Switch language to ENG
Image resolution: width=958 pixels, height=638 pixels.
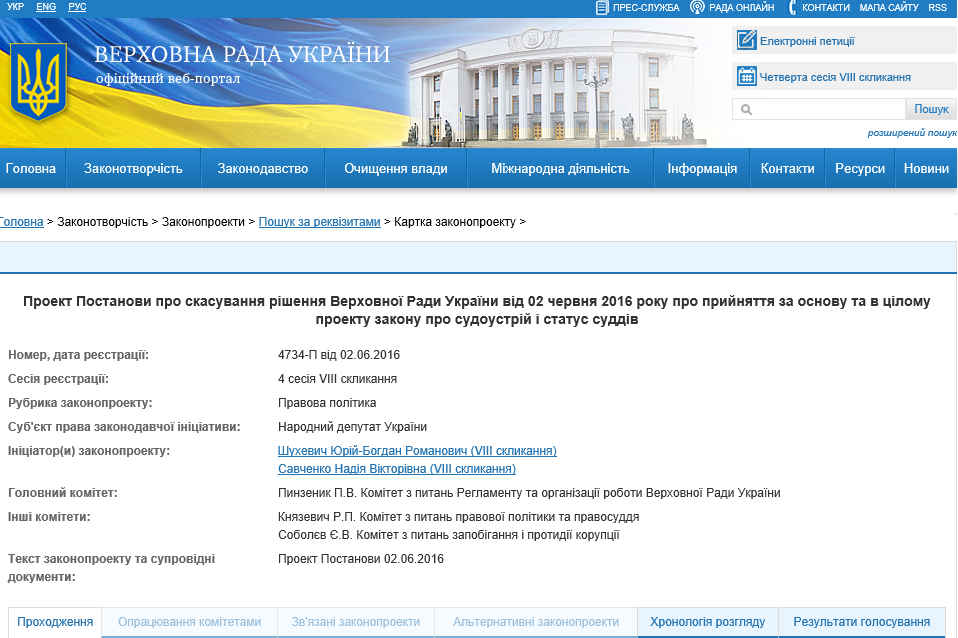point(46,7)
